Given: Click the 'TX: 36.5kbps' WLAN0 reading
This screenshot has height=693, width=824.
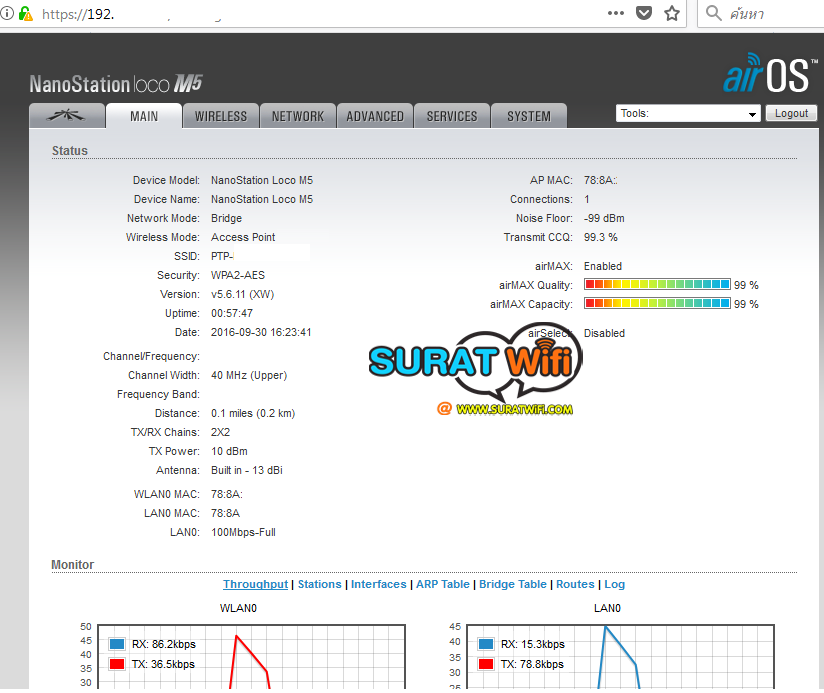Looking at the screenshot, I should 163,664.
